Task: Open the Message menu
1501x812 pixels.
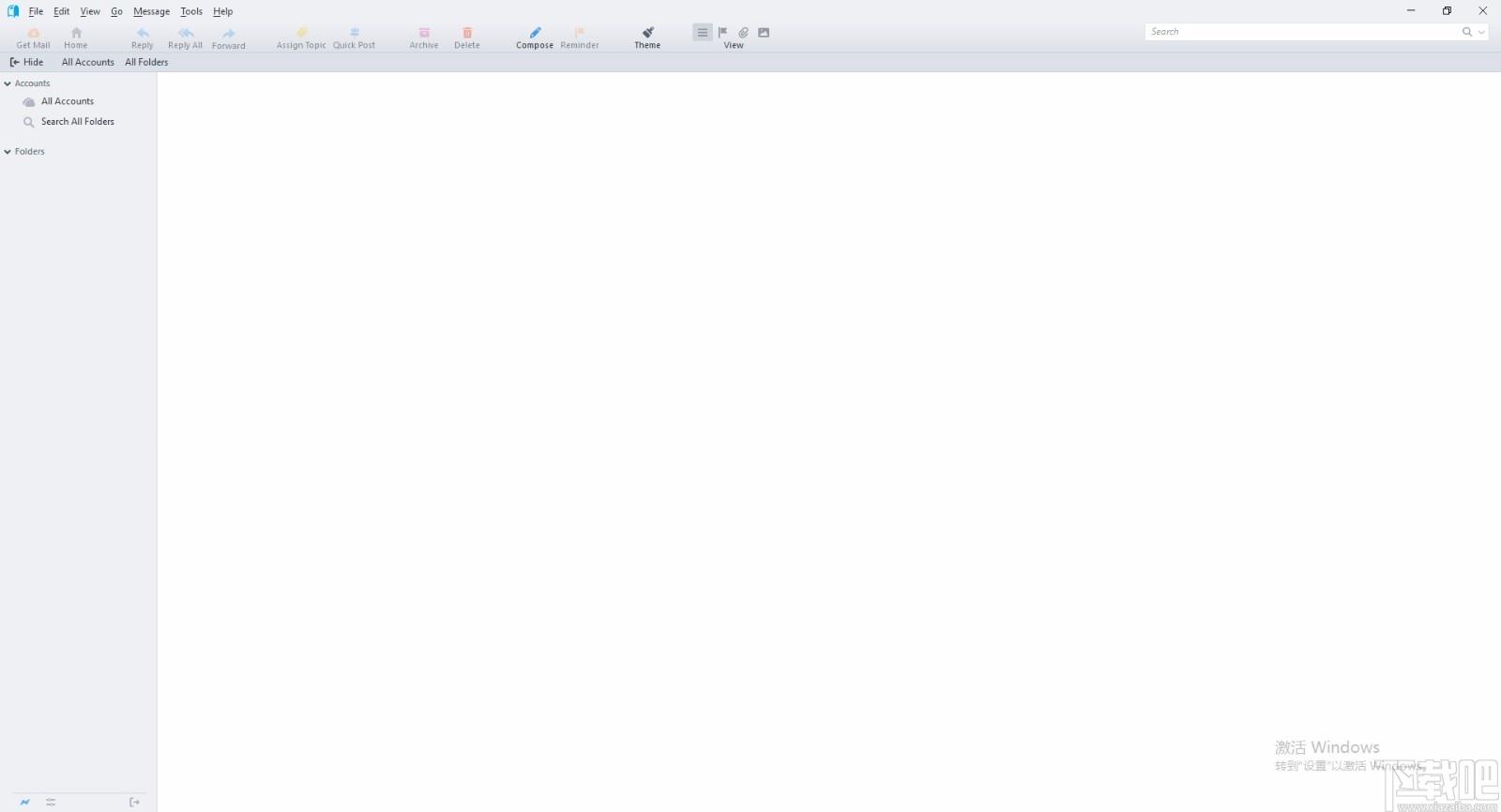Action: tap(151, 11)
